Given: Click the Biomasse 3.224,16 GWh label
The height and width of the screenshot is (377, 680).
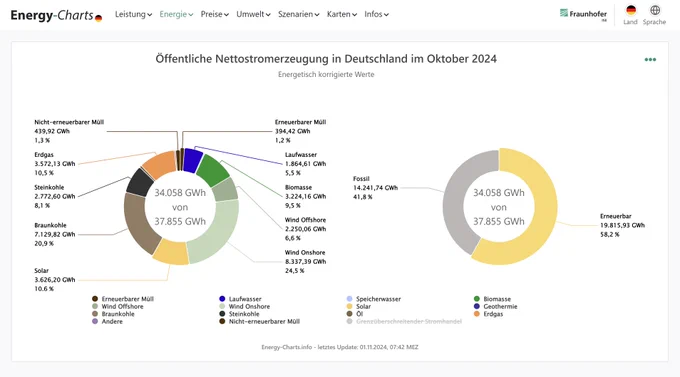Looking at the screenshot, I should click(x=305, y=196).
